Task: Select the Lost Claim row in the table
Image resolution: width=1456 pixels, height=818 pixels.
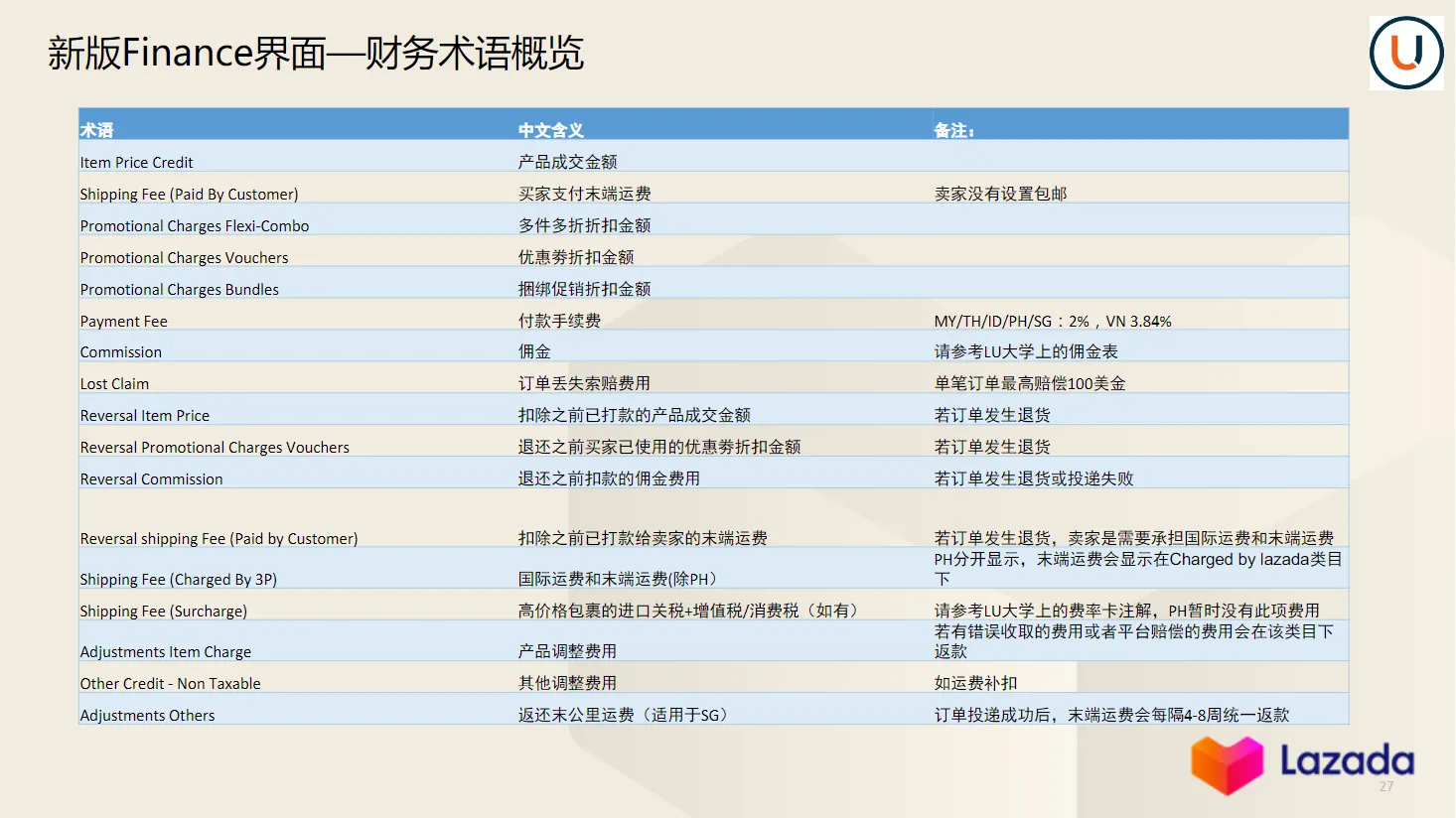Action: pos(114,383)
